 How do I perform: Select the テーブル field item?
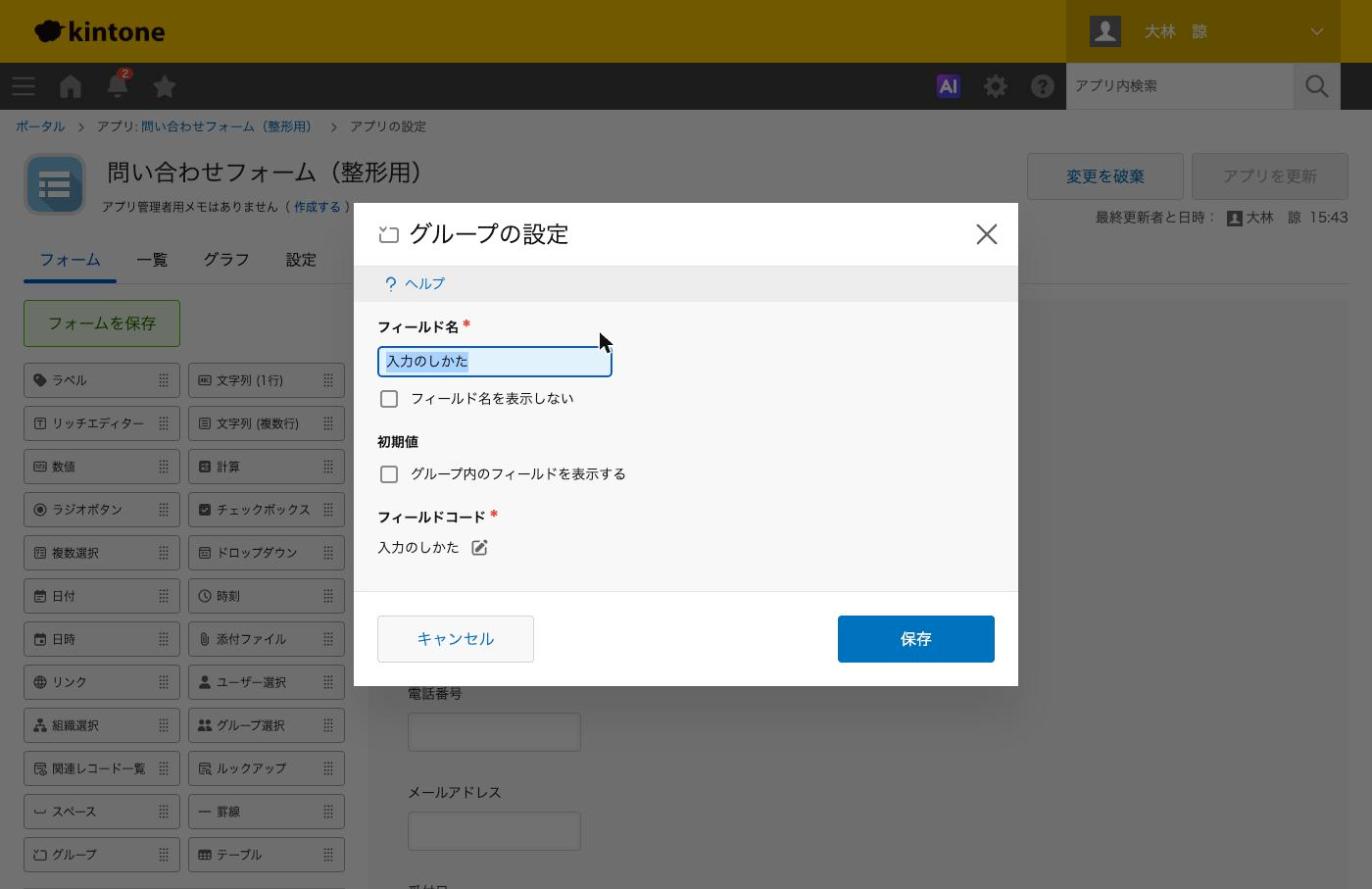tap(266, 854)
